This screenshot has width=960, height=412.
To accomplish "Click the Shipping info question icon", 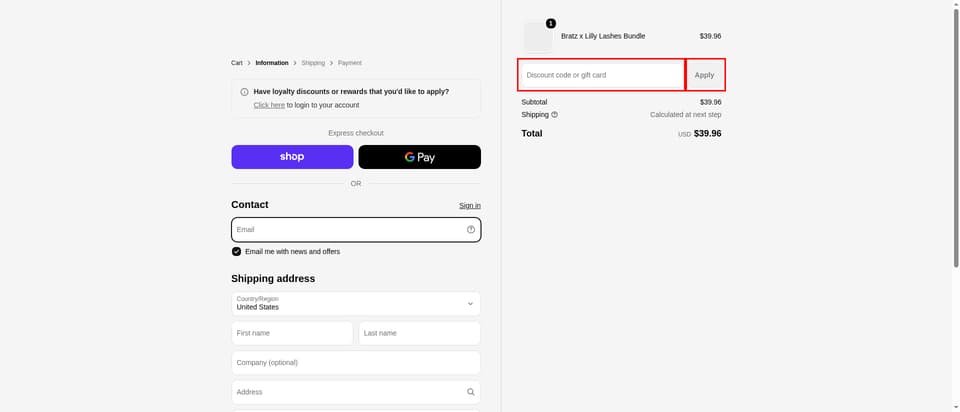I will pos(555,114).
